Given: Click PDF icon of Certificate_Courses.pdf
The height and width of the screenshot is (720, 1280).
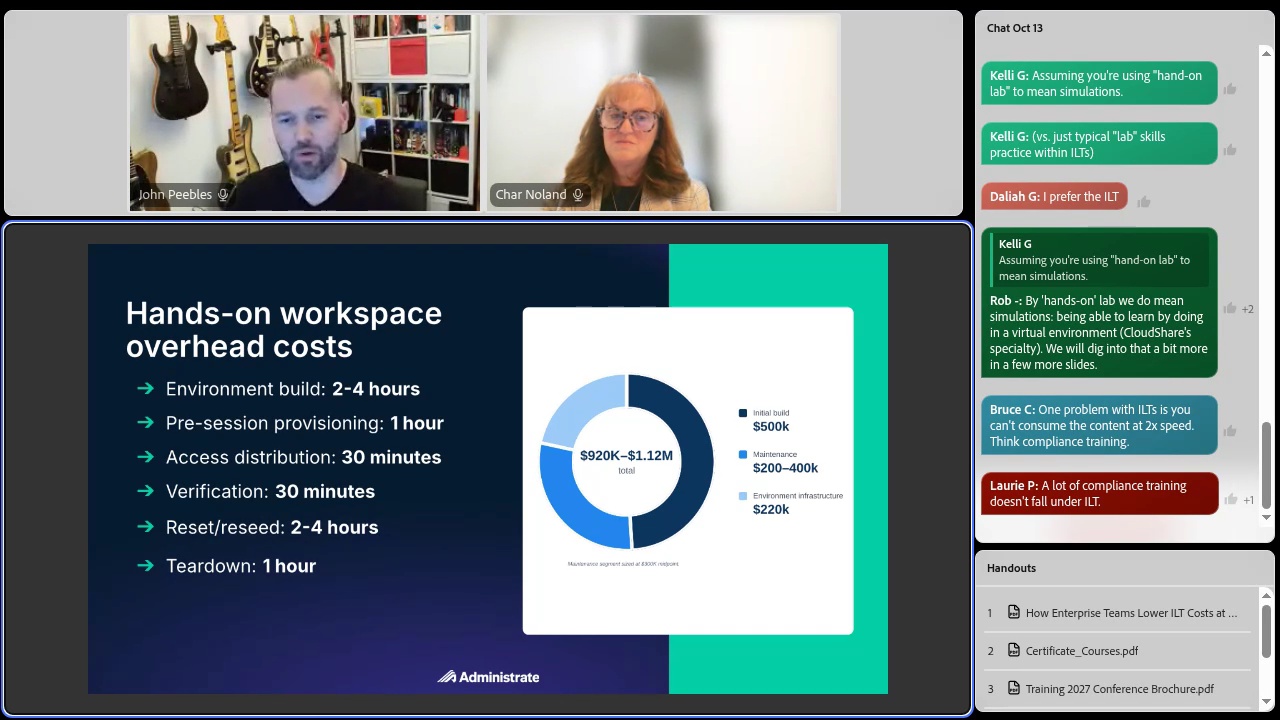Looking at the screenshot, I should click(1014, 651).
